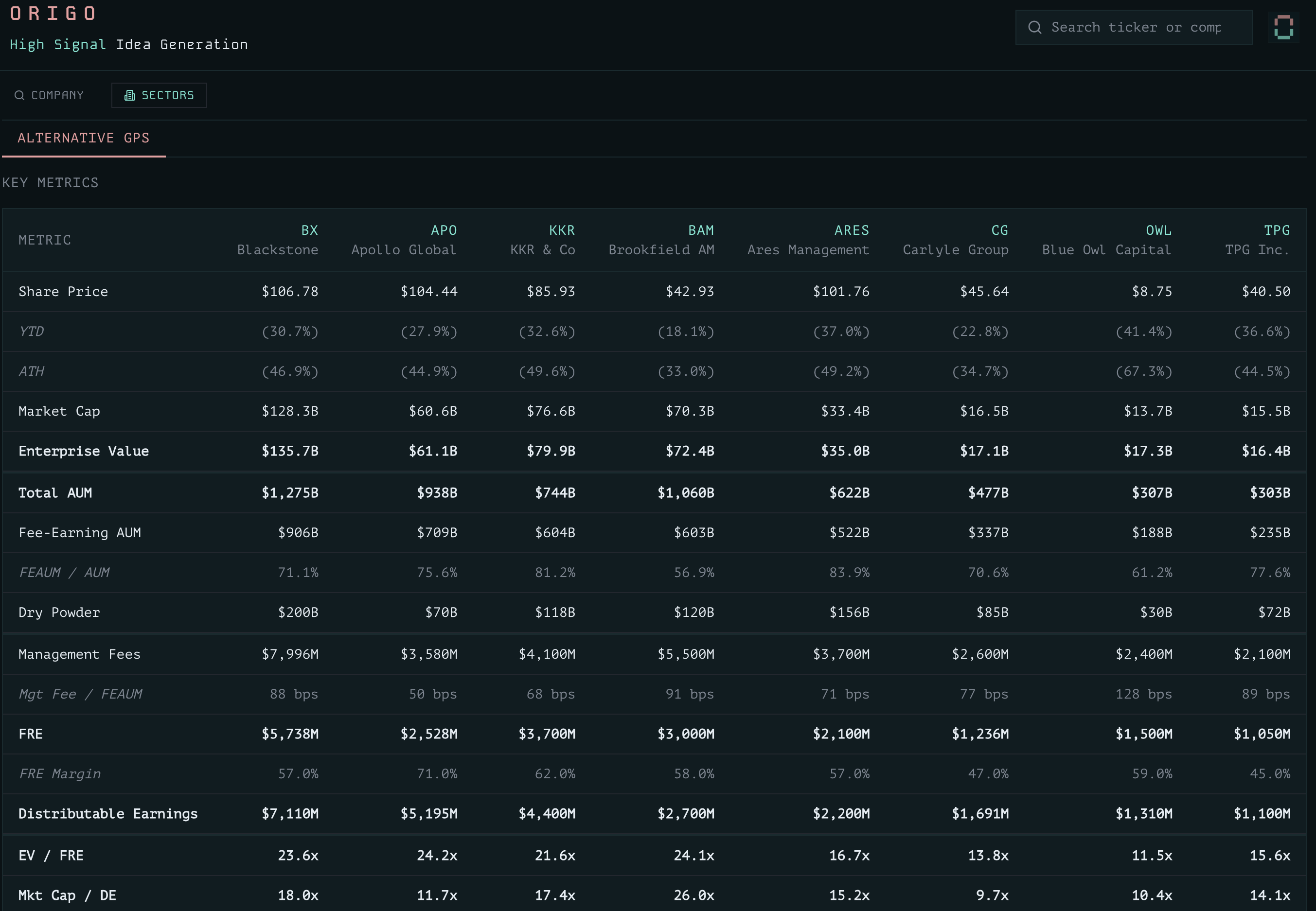
Task: Open the BX Blackstone column header
Action: click(309, 230)
